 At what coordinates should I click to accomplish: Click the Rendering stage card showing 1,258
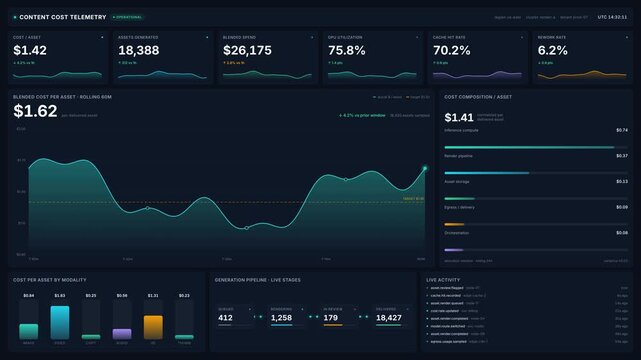click(287, 317)
